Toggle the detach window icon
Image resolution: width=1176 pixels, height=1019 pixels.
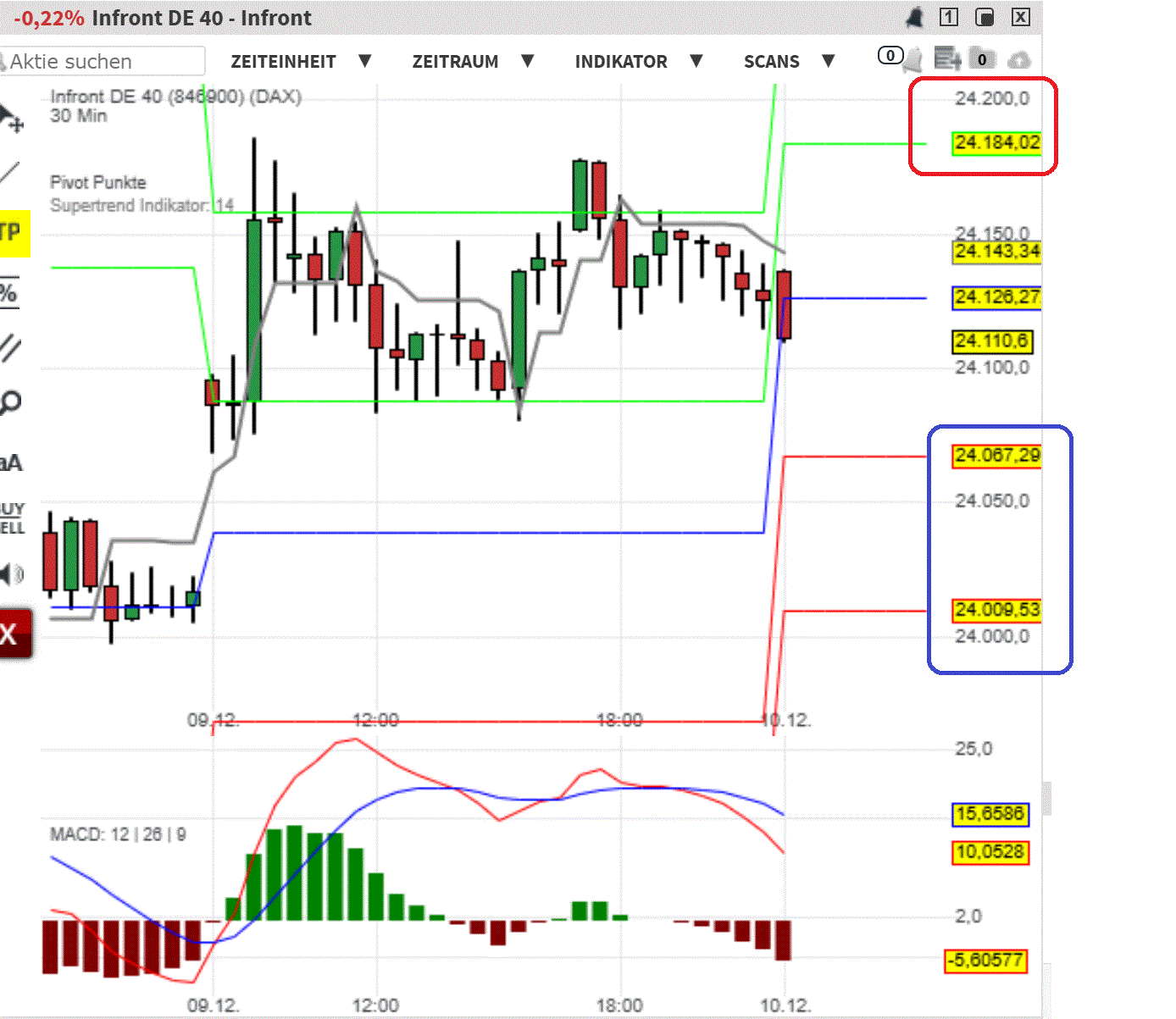(x=985, y=17)
